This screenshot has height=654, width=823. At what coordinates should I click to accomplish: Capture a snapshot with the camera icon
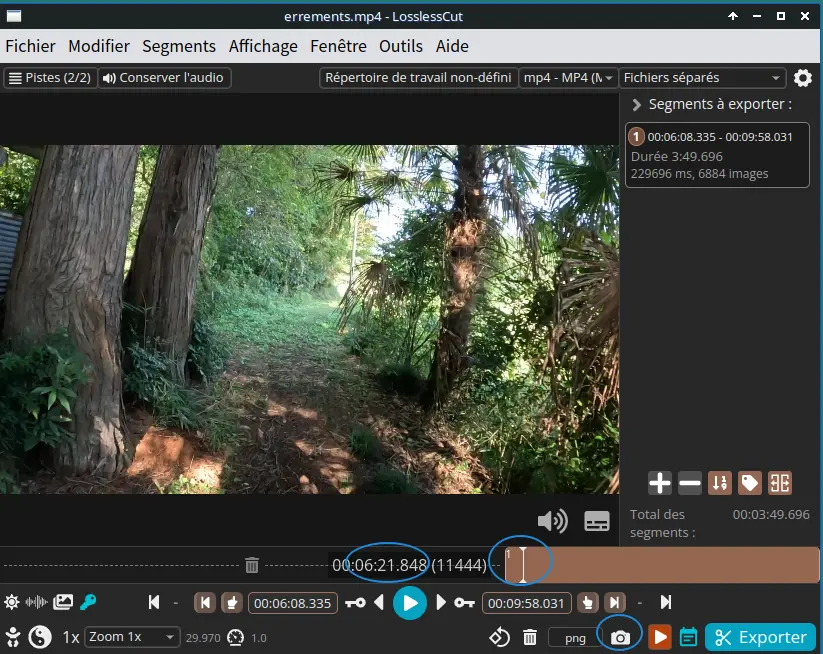[620, 637]
